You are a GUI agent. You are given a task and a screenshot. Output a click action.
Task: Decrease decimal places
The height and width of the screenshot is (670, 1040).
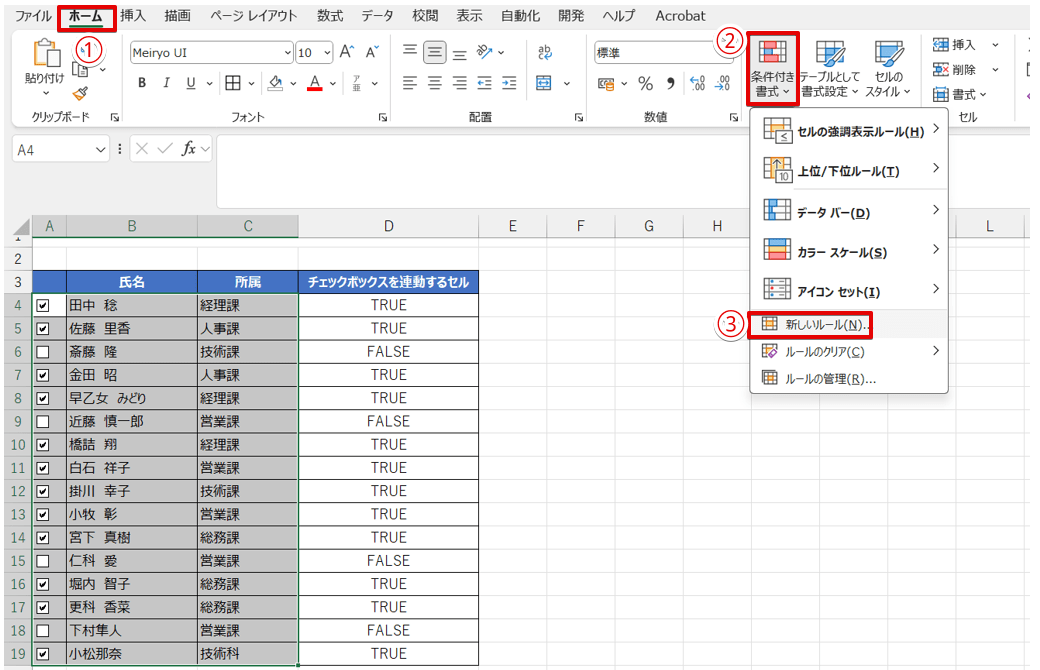pyautogui.click(x=722, y=83)
